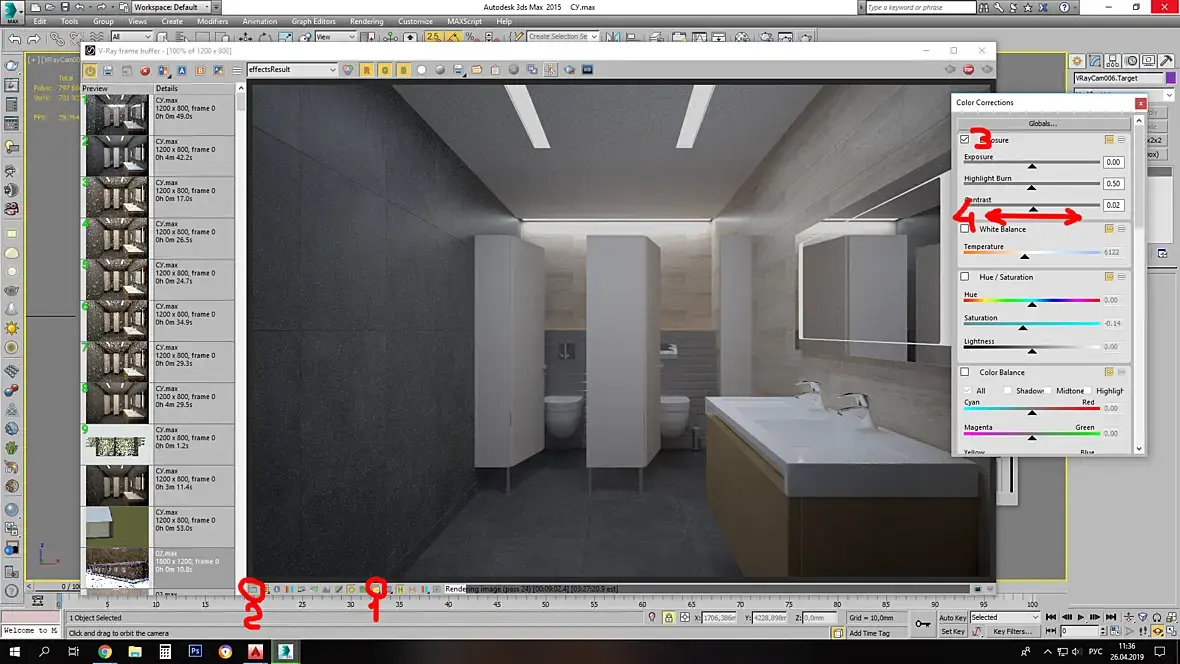Click the Redo arrow in main toolbar
The height and width of the screenshot is (664, 1180).
(34, 38)
